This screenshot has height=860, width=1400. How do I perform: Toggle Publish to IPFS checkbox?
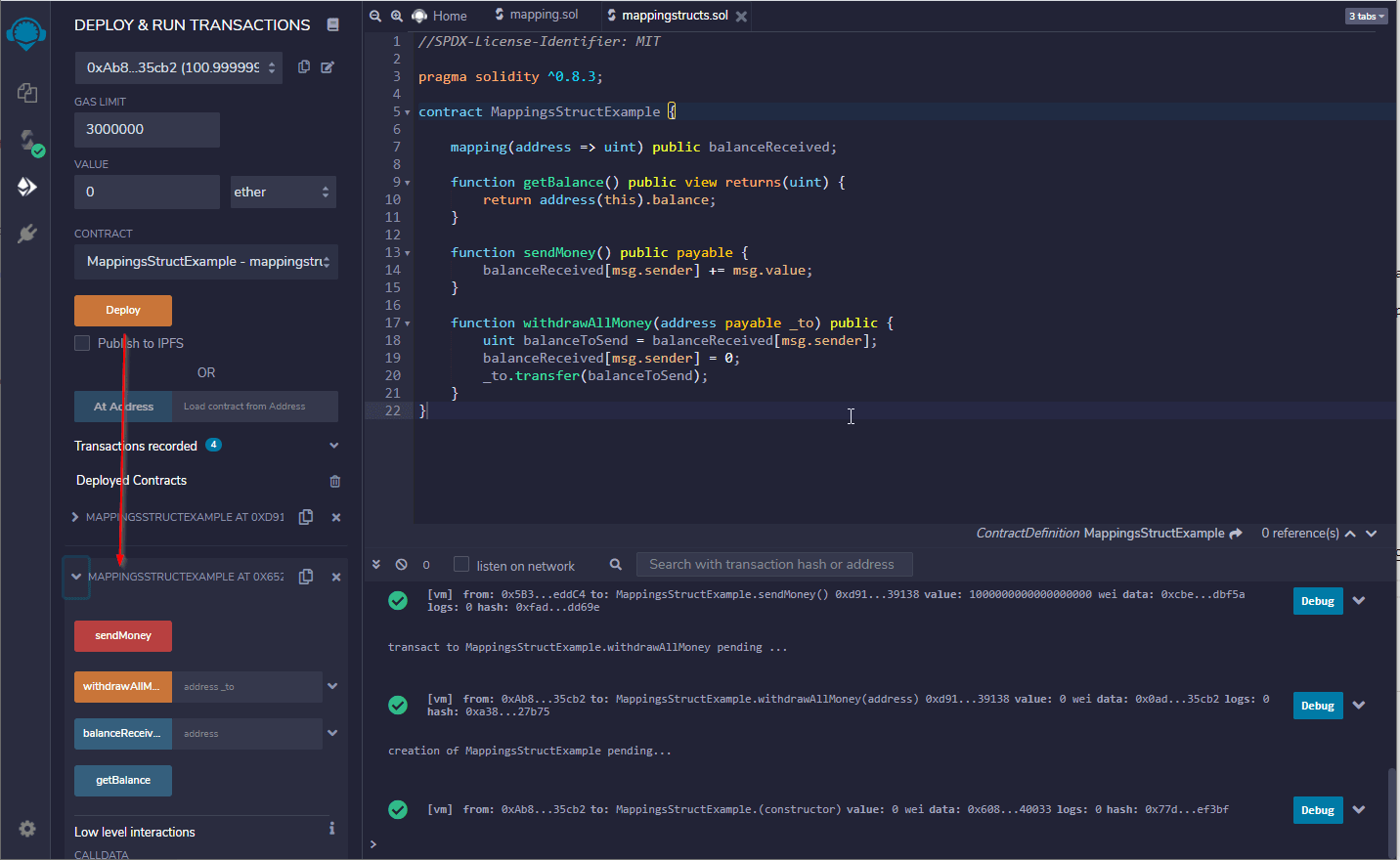click(82, 343)
